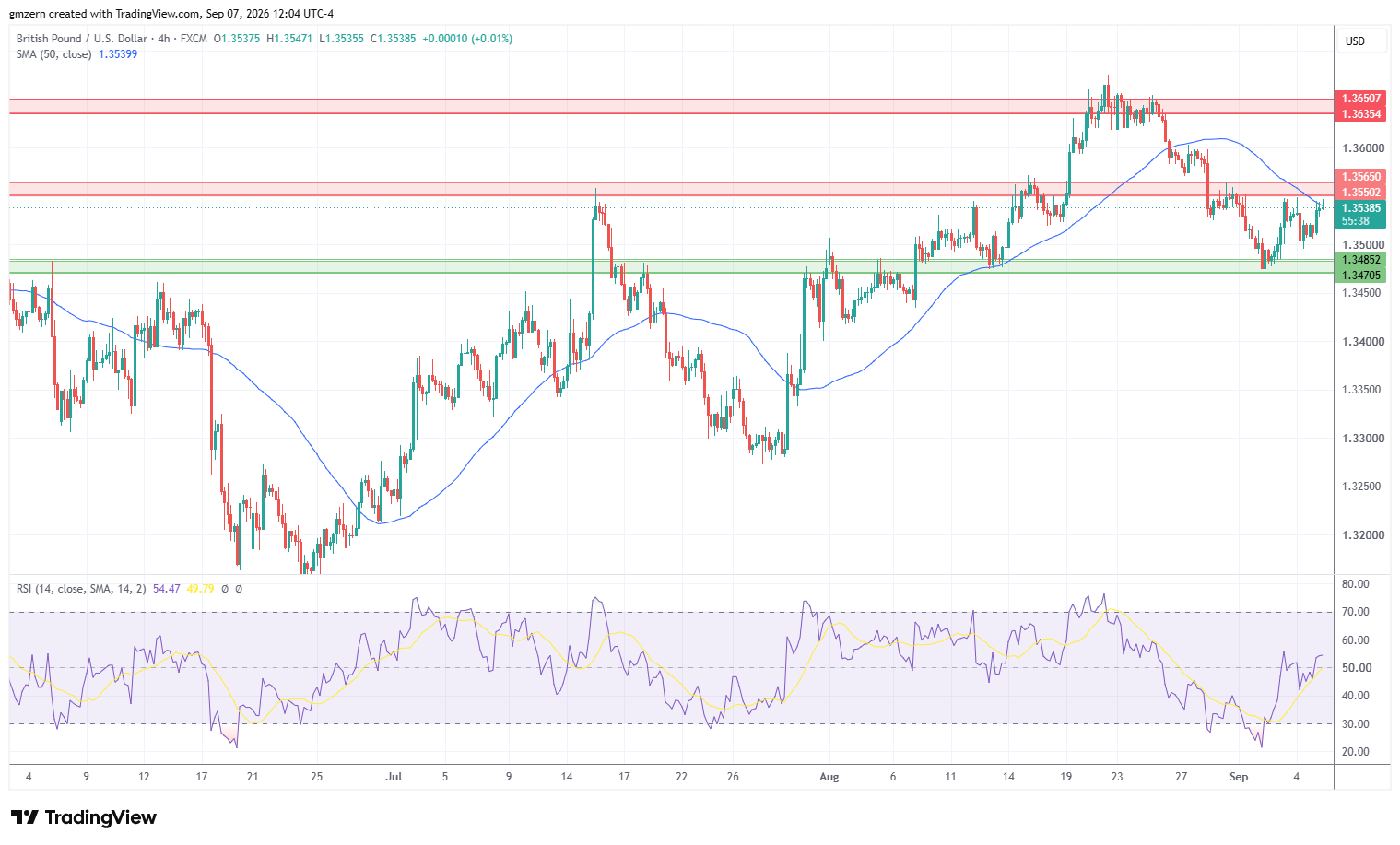
Task: Click the 60.00 RSI axis value
Action: [x=1356, y=640]
